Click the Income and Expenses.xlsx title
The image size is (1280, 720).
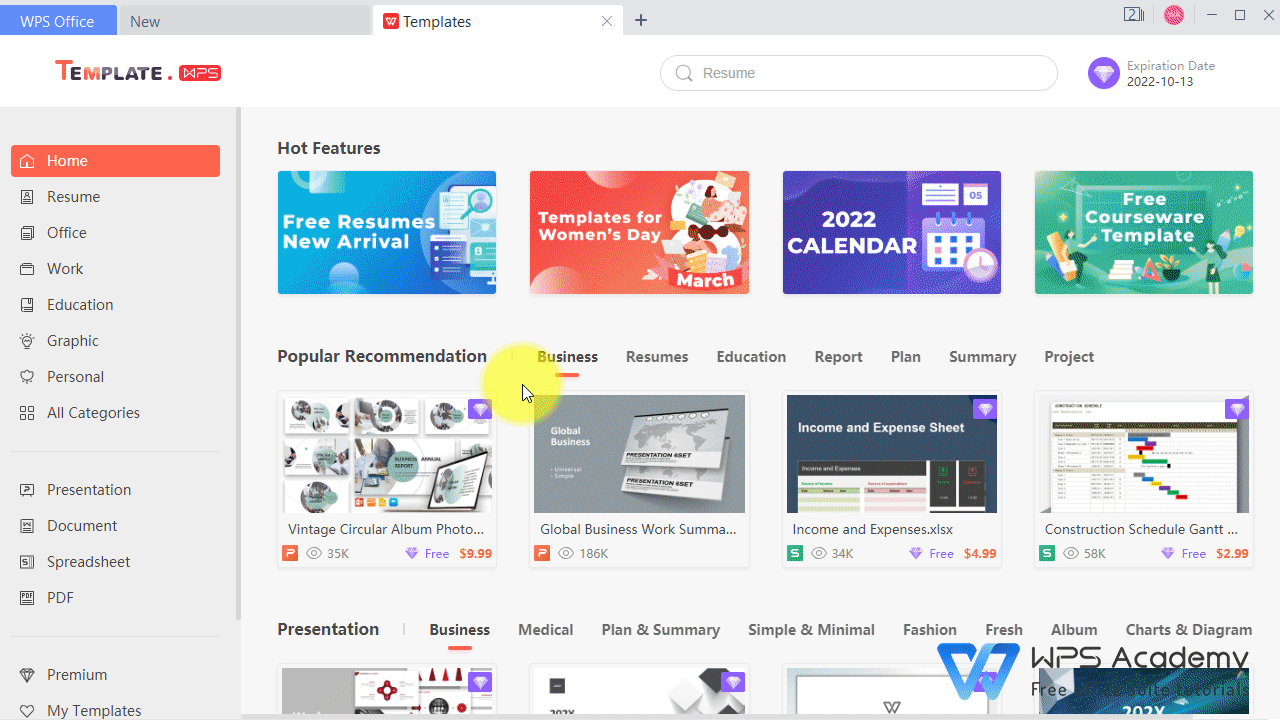pyautogui.click(x=873, y=529)
